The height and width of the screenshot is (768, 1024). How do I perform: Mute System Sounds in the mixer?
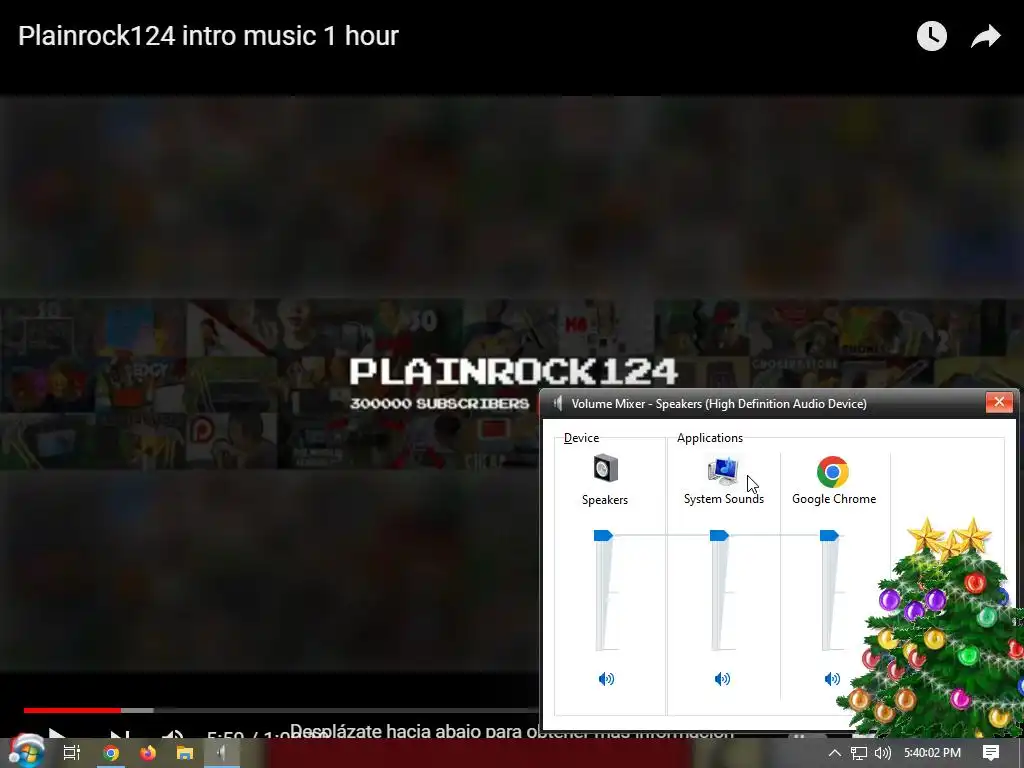pos(722,679)
